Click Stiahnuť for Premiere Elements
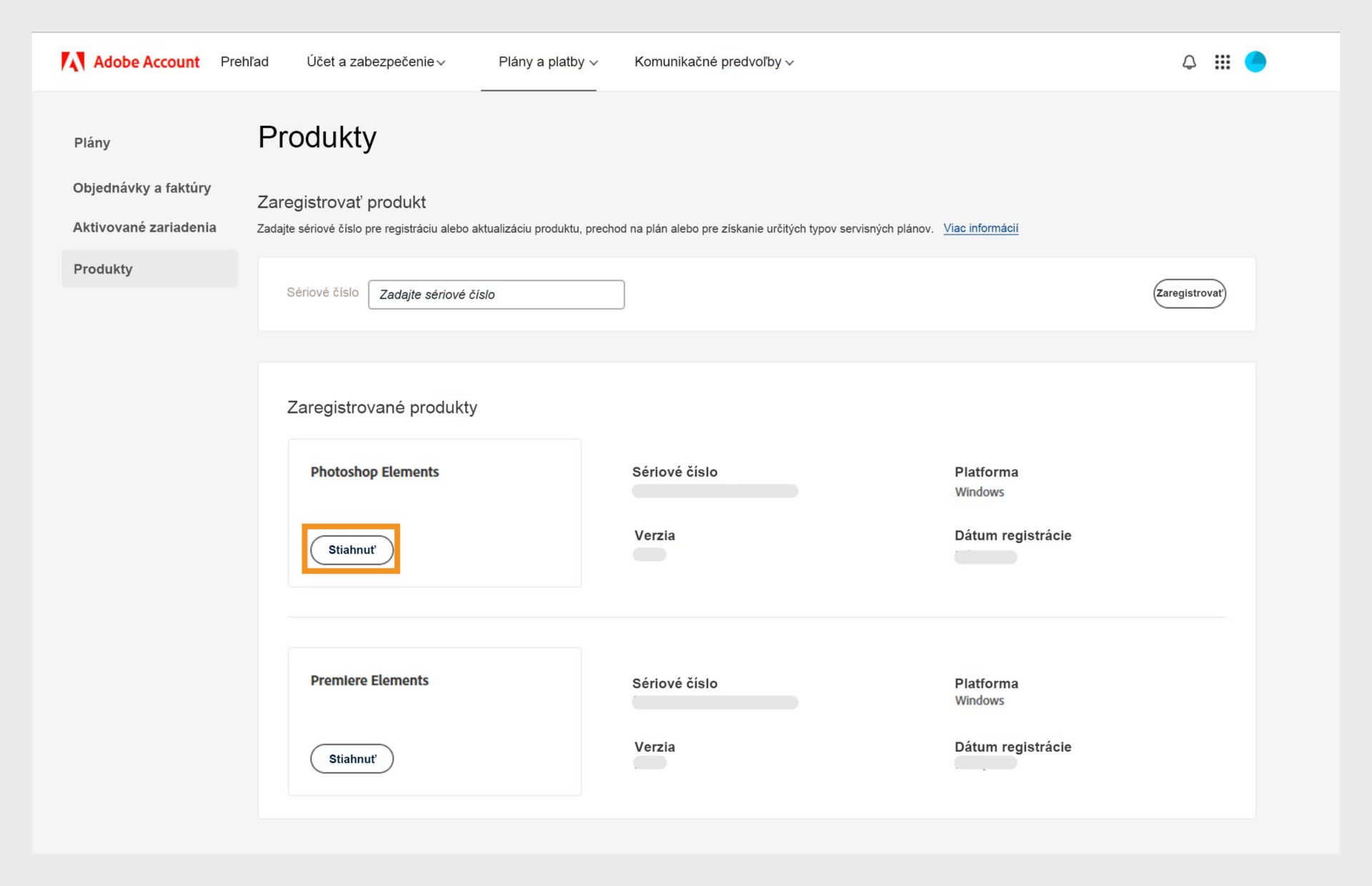Screen dimensions: 1372x886 tap(352, 758)
